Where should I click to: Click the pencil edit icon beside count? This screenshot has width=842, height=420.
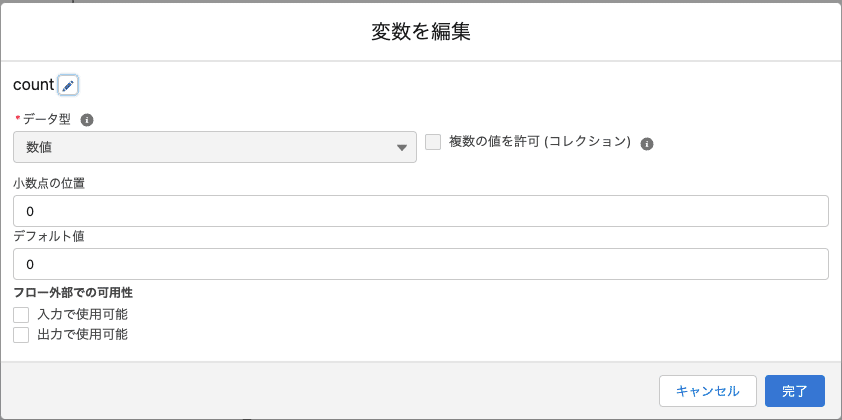[x=68, y=85]
